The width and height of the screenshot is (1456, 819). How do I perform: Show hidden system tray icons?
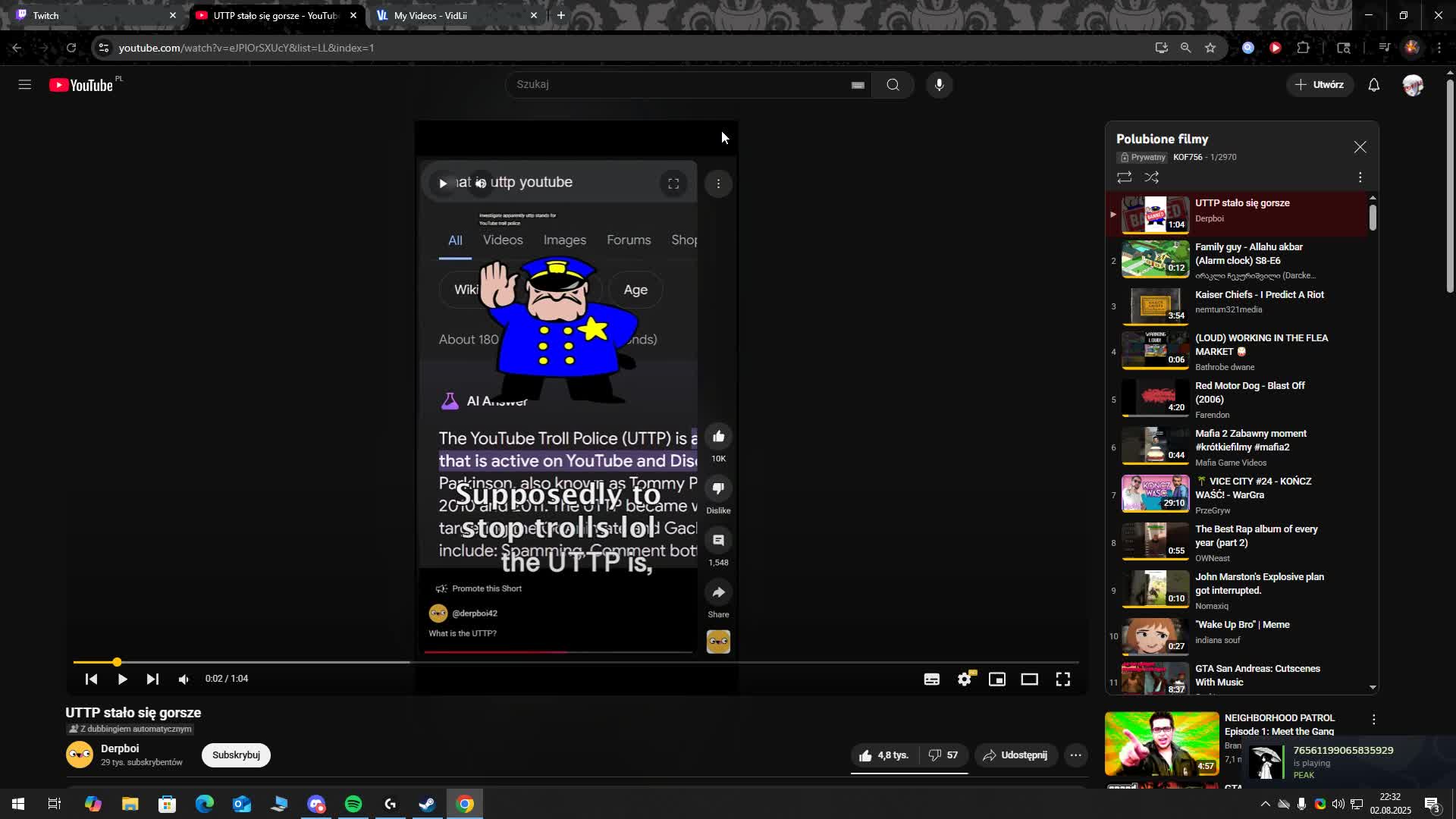[x=1264, y=804]
